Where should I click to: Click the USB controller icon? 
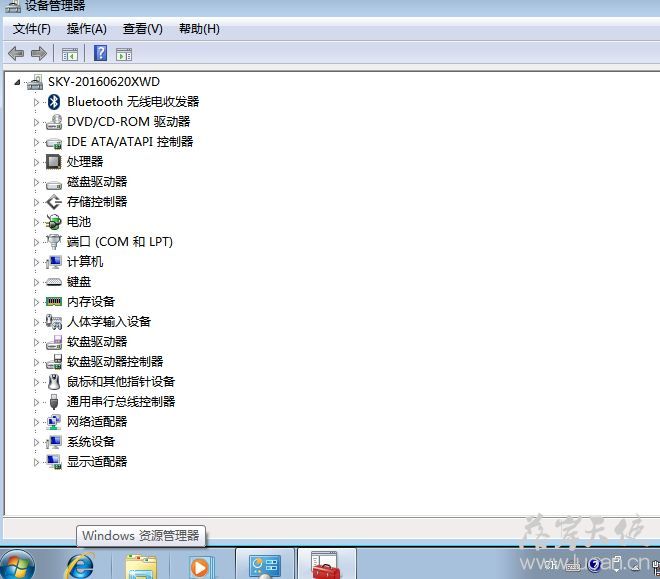coord(54,402)
